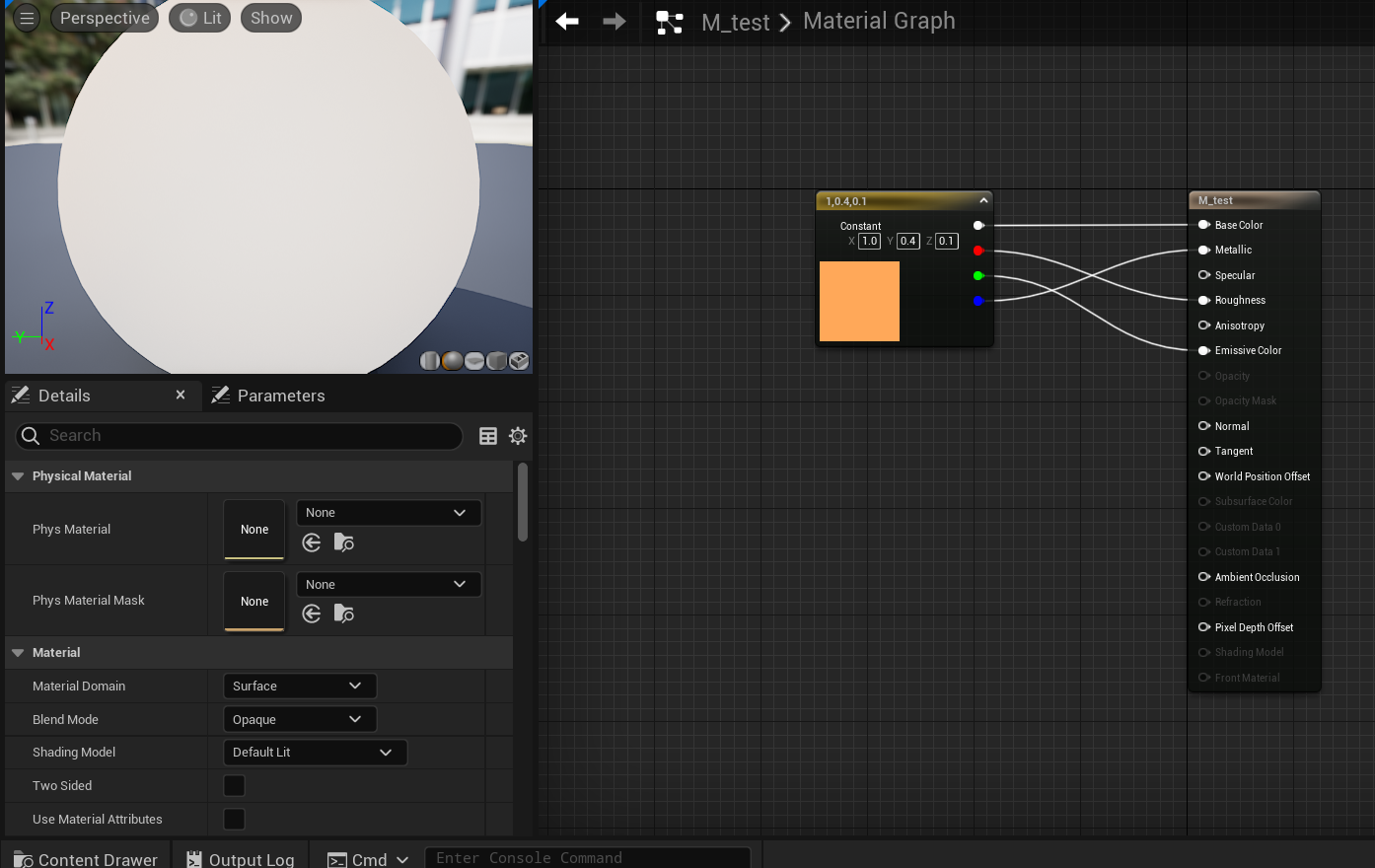Open the Output Log tab
Viewport: 1375px width, 868px height.
[241, 859]
